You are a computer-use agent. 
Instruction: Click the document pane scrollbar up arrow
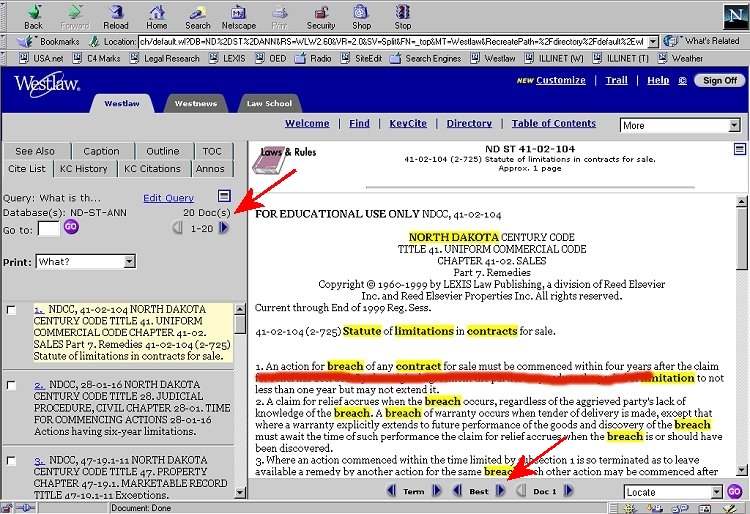pos(742,201)
